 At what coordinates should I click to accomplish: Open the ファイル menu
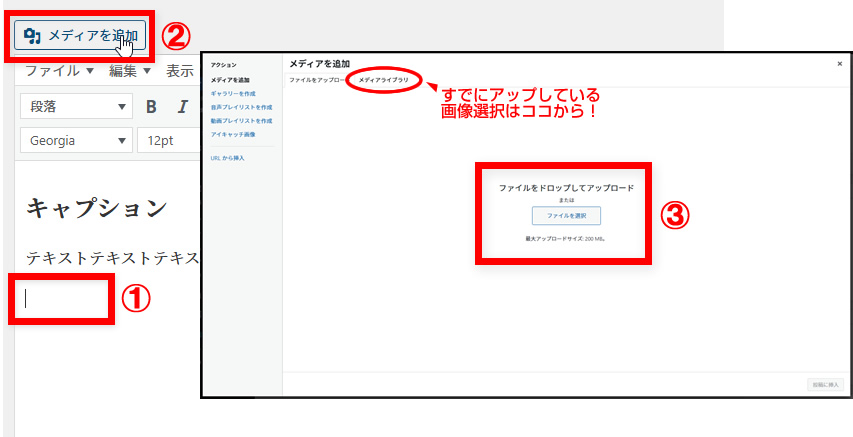(x=59, y=71)
